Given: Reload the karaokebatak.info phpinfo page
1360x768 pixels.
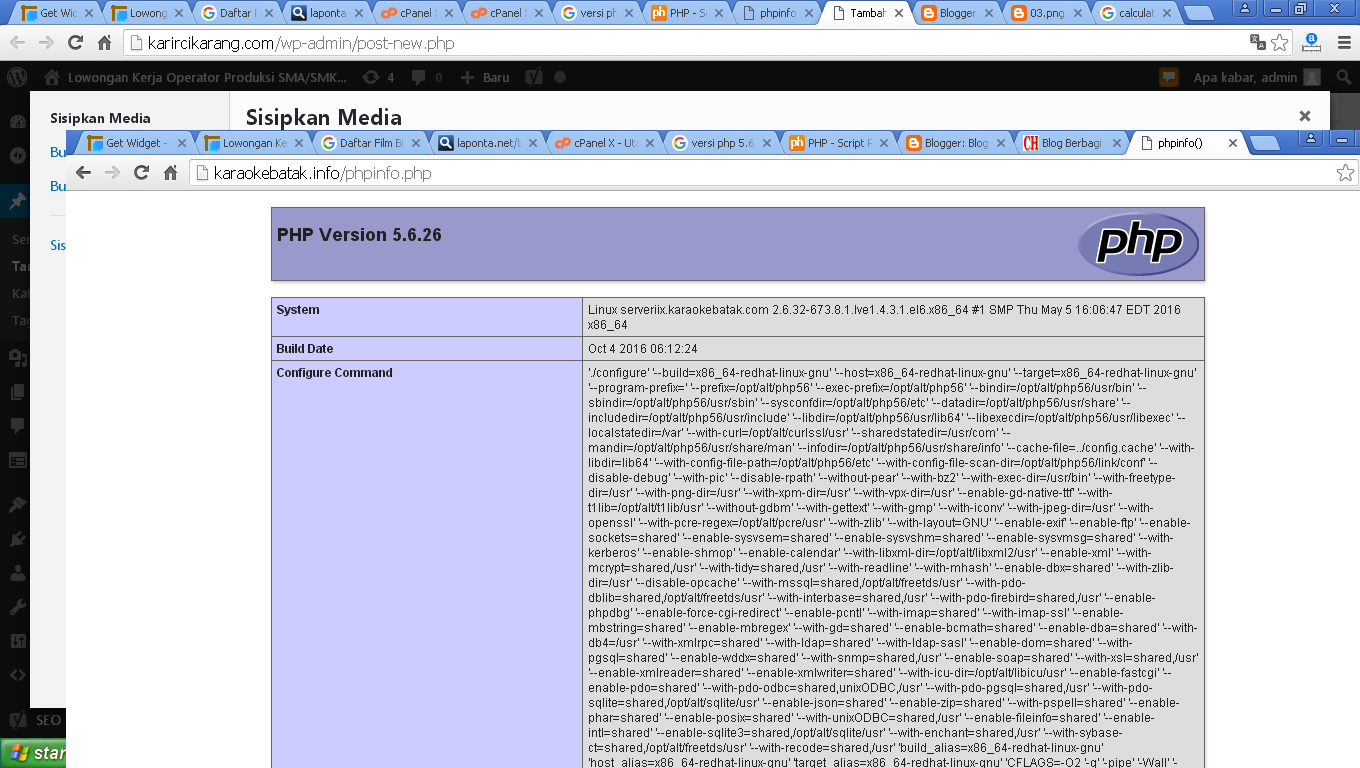Looking at the screenshot, I should [142, 172].
